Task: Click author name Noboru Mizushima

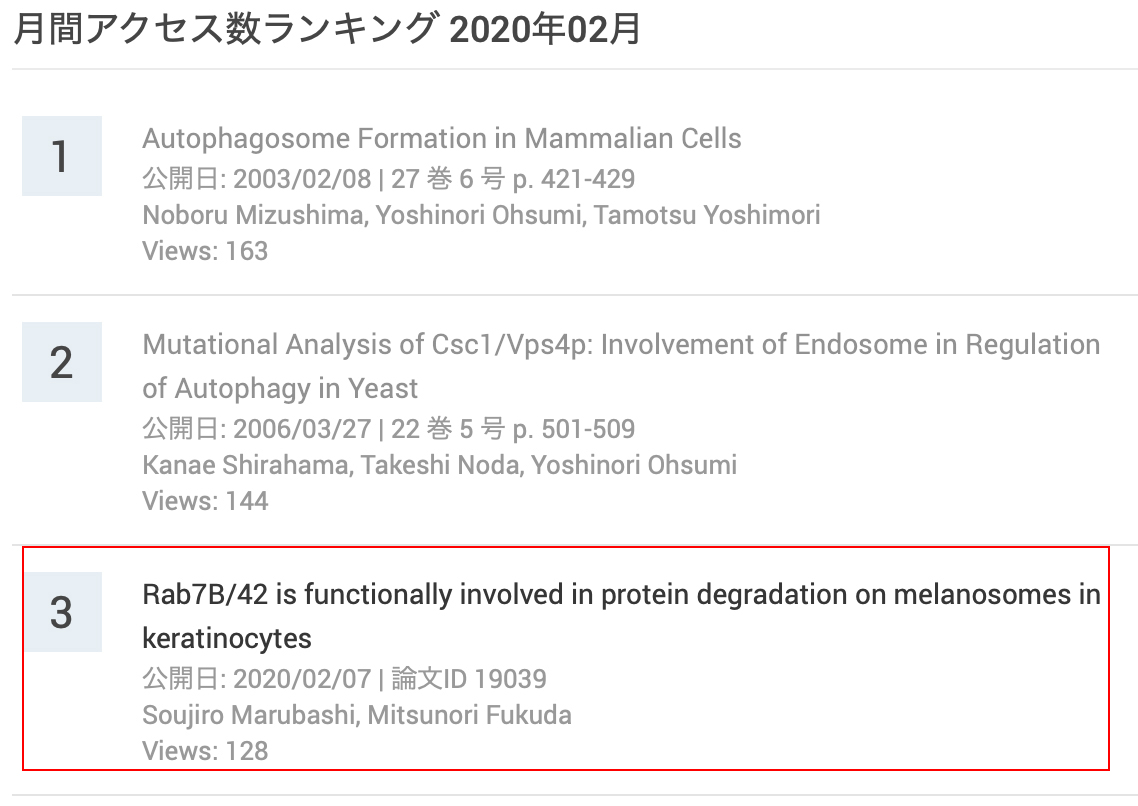Action: pos(254,215)
